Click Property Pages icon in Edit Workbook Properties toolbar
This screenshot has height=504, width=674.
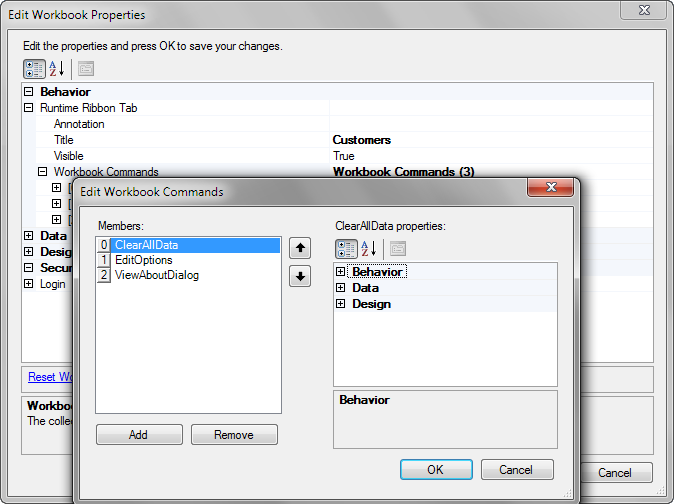pyautogui.click(x=86, y=69)
